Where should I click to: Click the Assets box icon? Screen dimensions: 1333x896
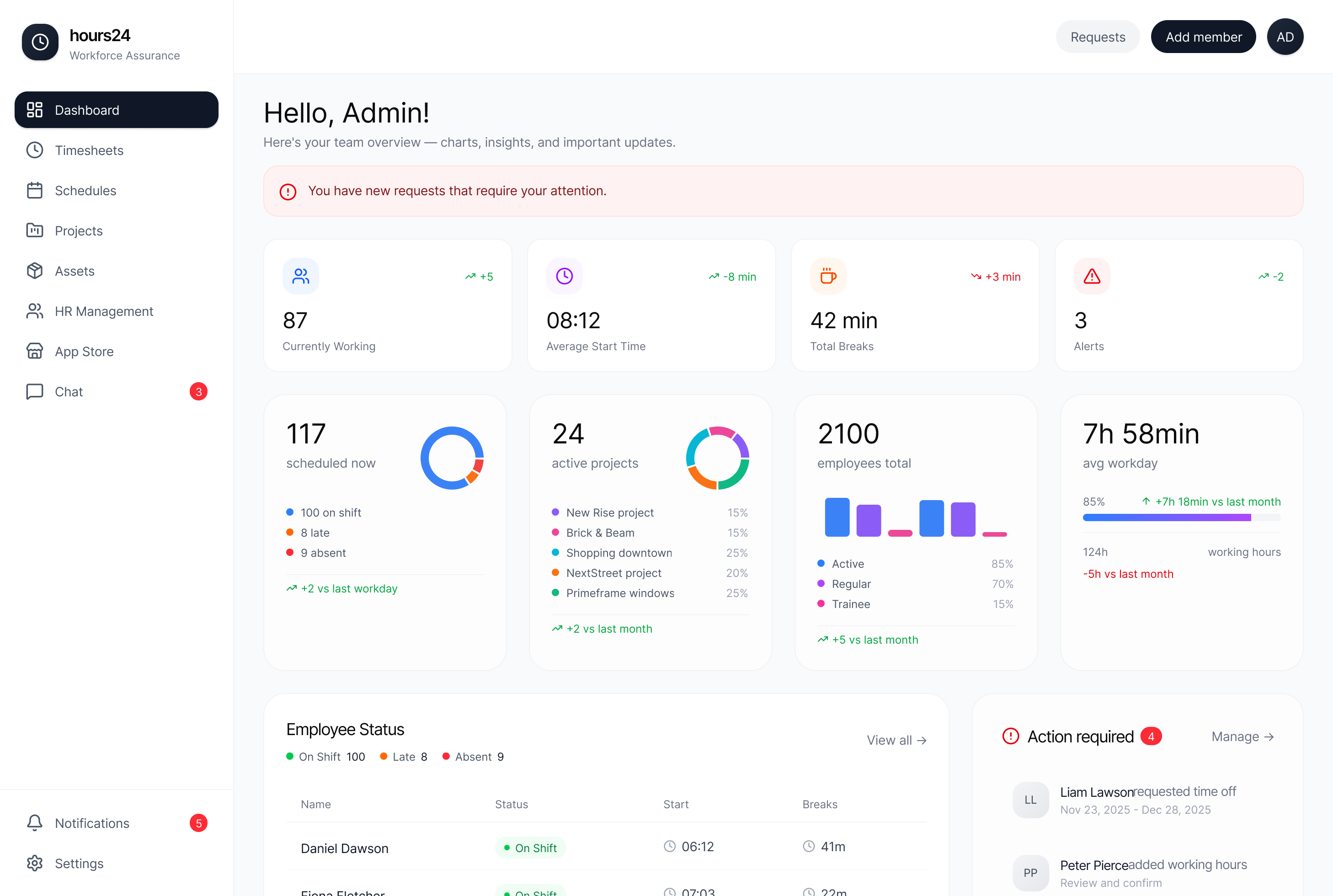35,271
